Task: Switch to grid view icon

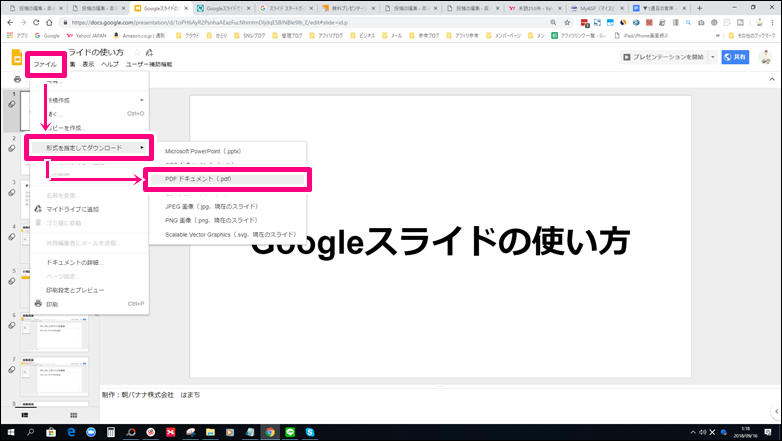Action: [x=74, y=415]
